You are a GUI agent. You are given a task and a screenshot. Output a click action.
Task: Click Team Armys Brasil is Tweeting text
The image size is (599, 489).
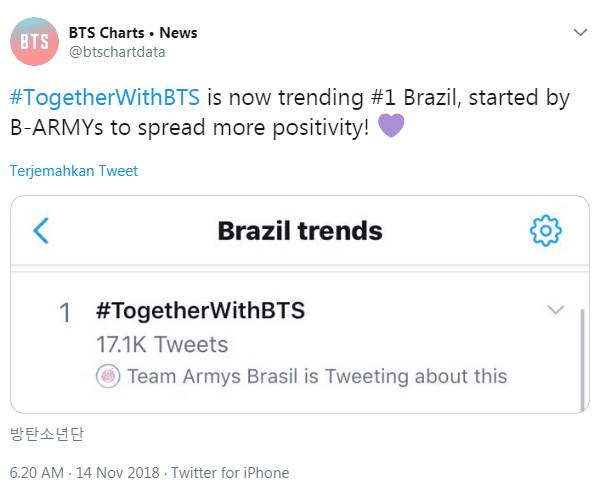click(317, 376)
